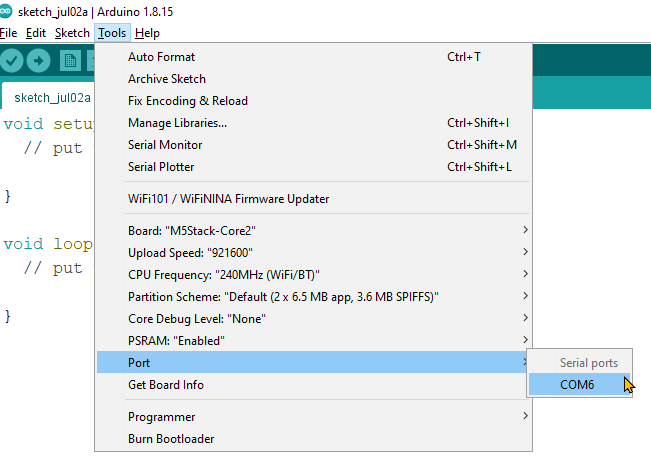Viewport: 651px width, 461px height.
Task: Click the Arduino logo in title bar
Action: pyautogui.click(x=5, y=11)
